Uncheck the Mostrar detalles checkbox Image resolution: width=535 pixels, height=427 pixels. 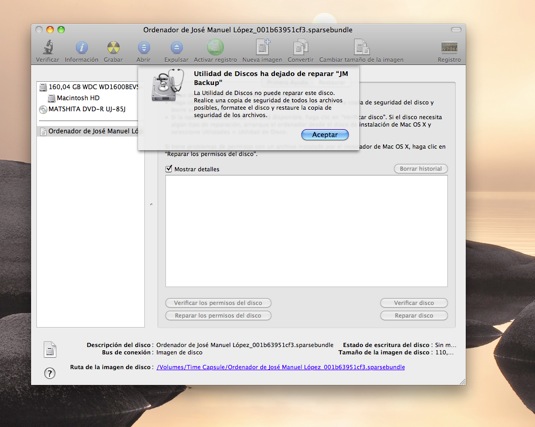point(169,169)
